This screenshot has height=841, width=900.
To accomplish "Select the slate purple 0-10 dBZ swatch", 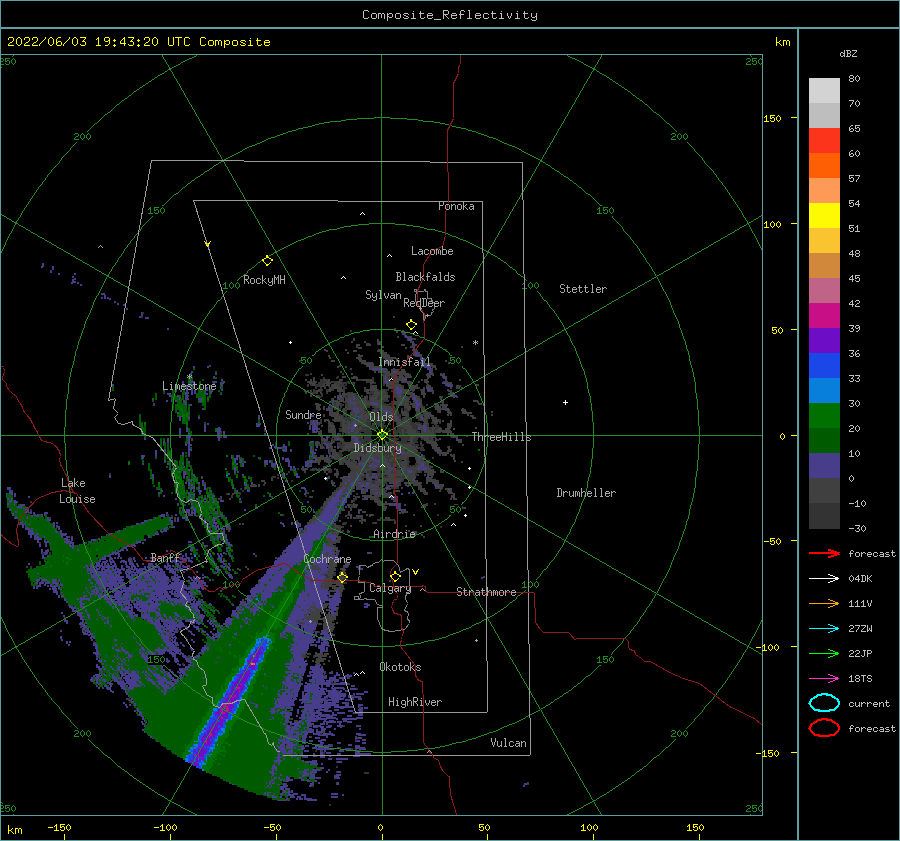I will pos(824,466).
